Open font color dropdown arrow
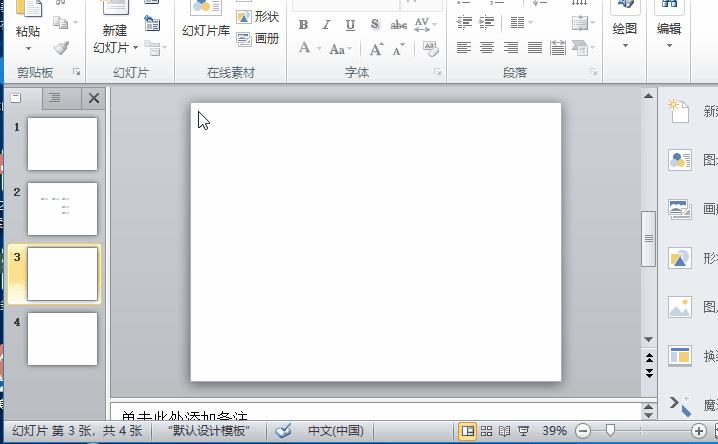718x444 pixels. (319, 49)
